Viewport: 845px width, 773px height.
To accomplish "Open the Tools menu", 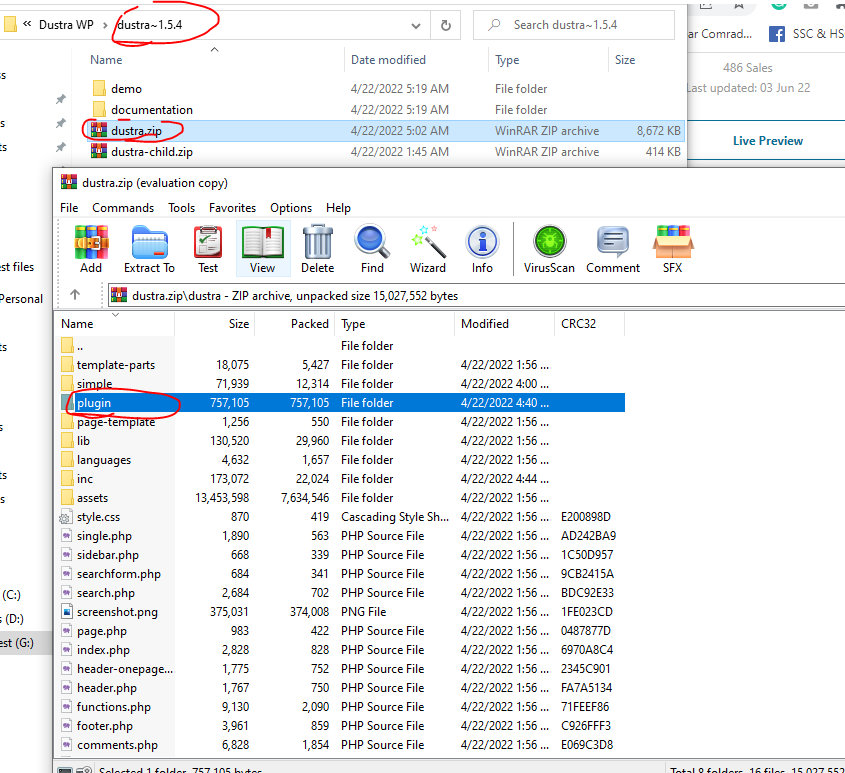I will pyautogui.click(x=182, y=208).
